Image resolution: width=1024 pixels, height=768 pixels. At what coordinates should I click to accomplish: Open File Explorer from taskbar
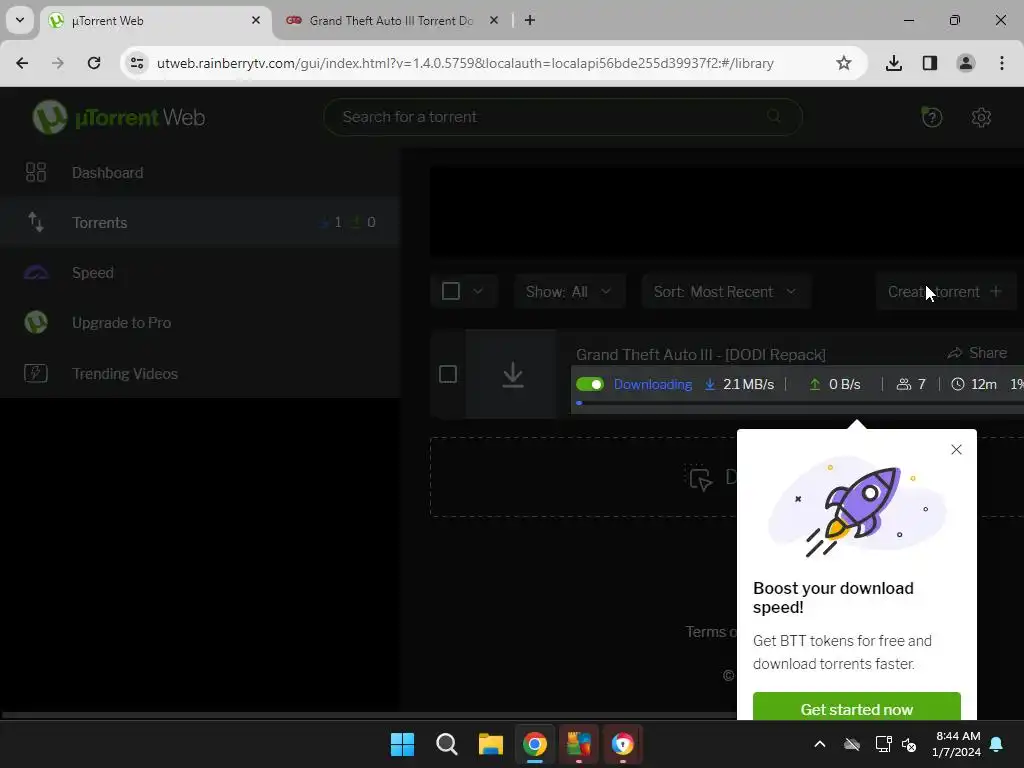(x=490, y=744)
